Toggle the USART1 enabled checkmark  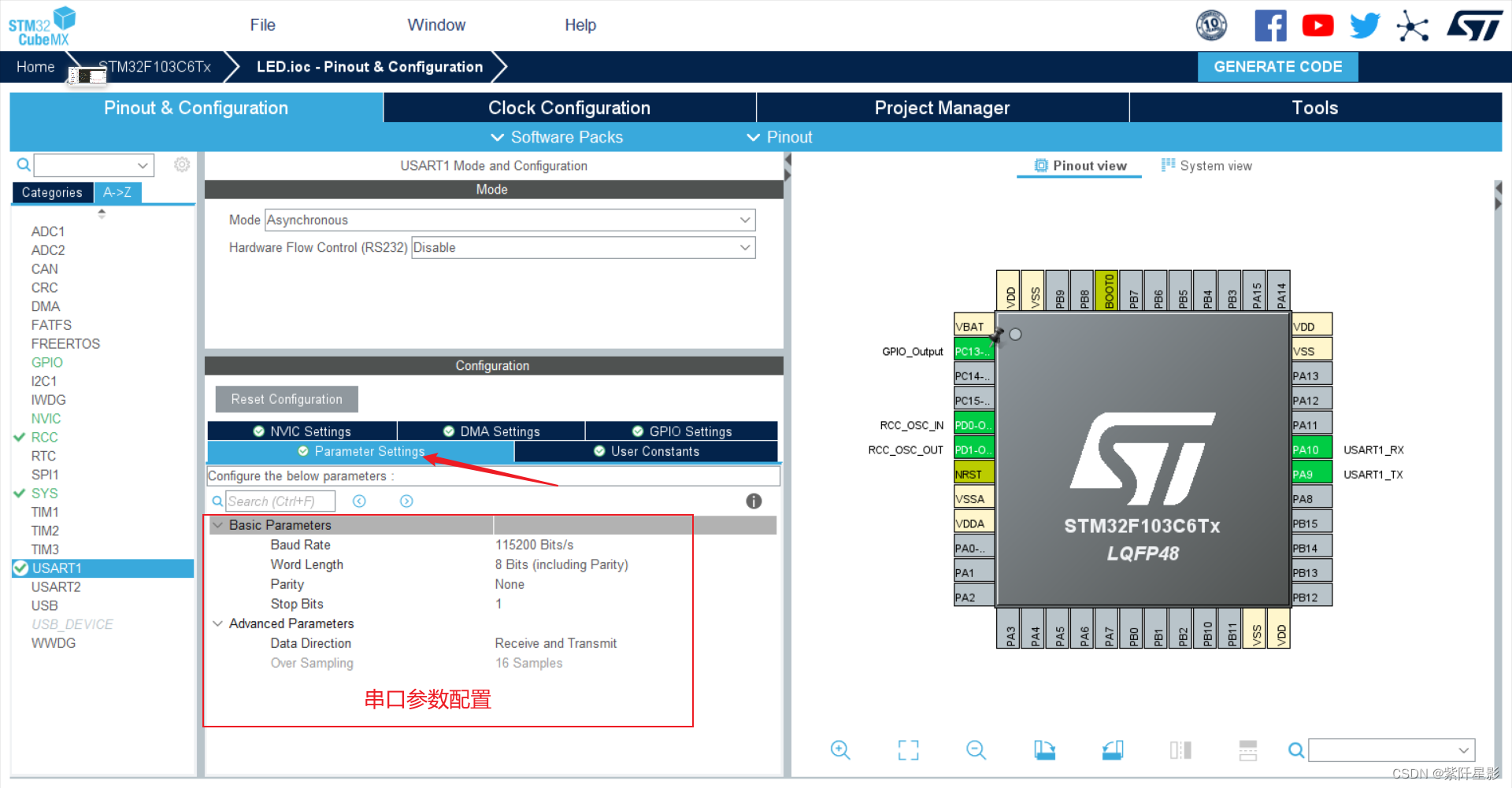tap(20, 568)
